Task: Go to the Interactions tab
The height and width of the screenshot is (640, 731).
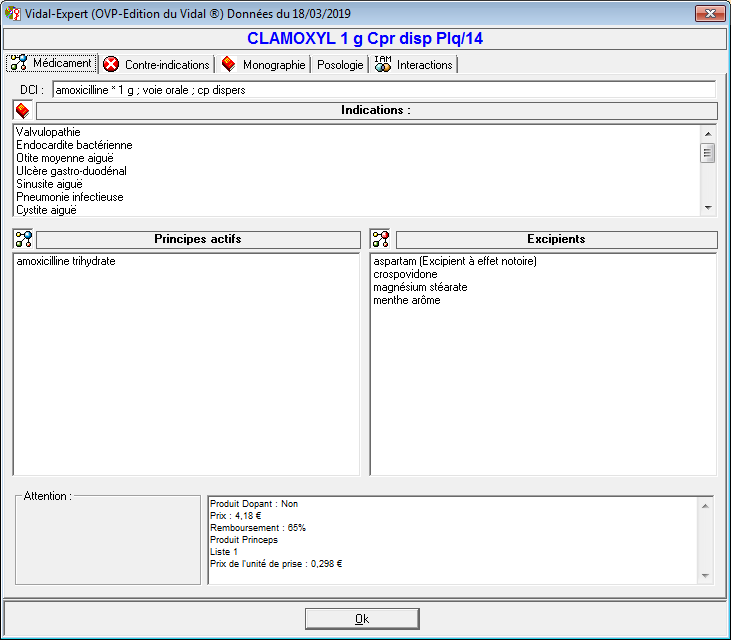Action: point(414,64)
